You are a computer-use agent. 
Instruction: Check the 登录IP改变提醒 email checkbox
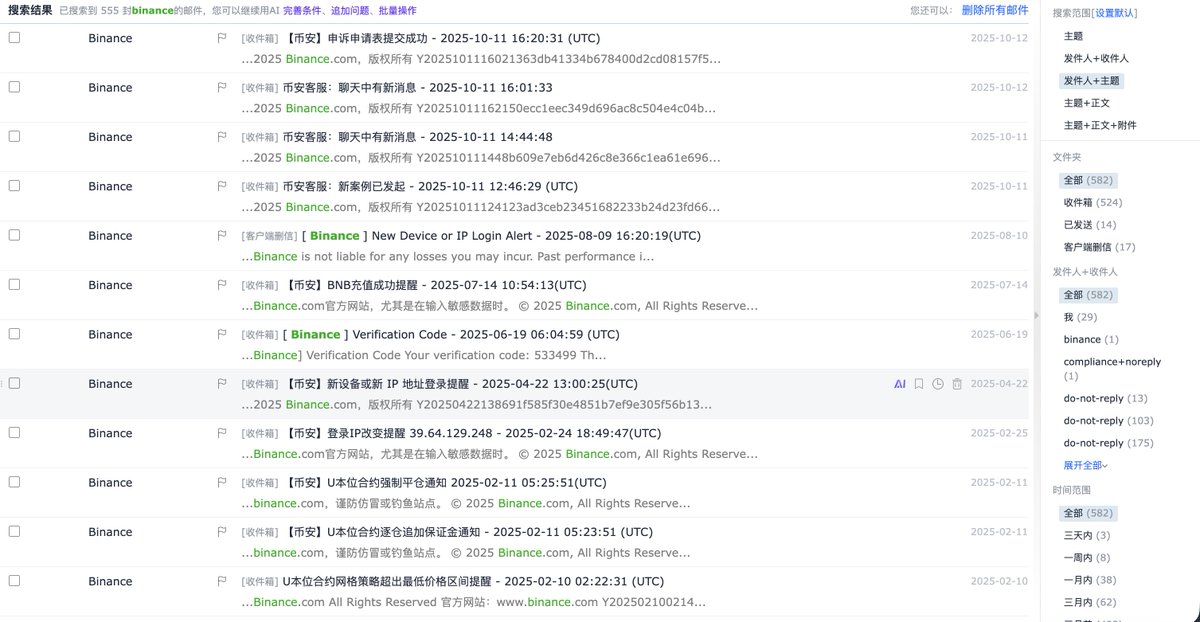coord(14,432)
